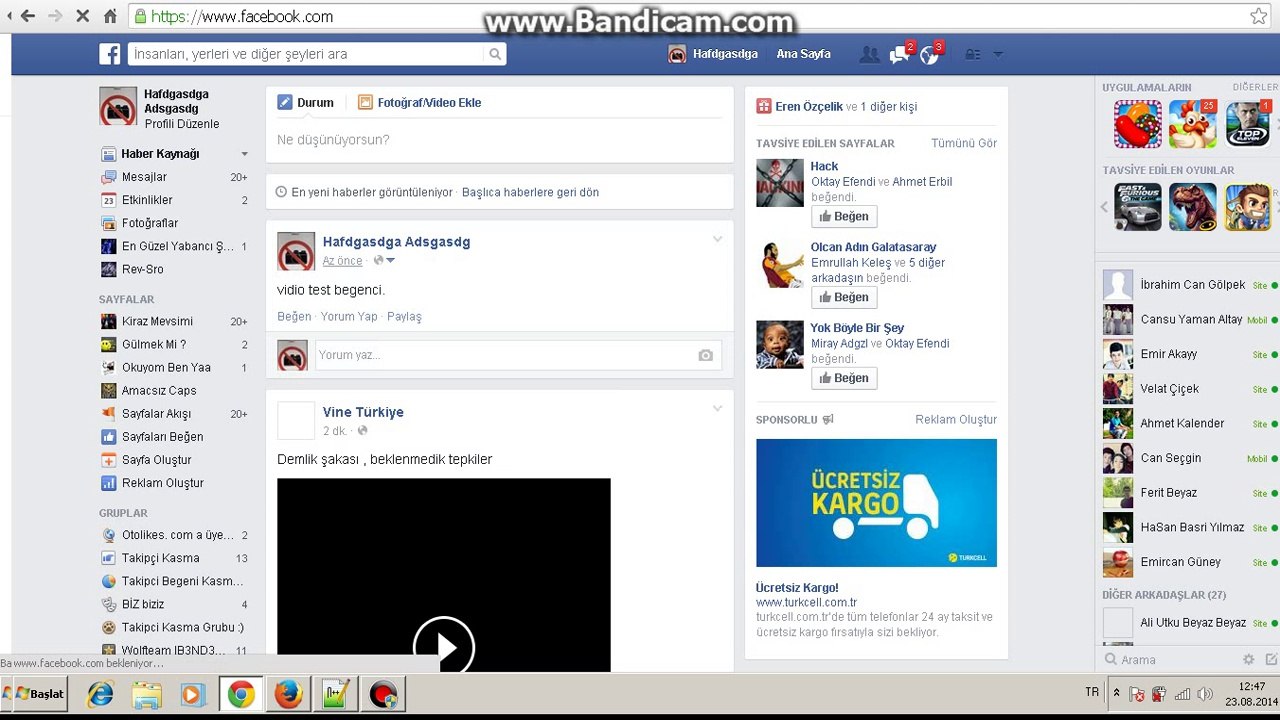The image size is (1280, 720).
Task: Open chat with İbrahim Can Gölpek
Action: click(x=1189, y=285)
